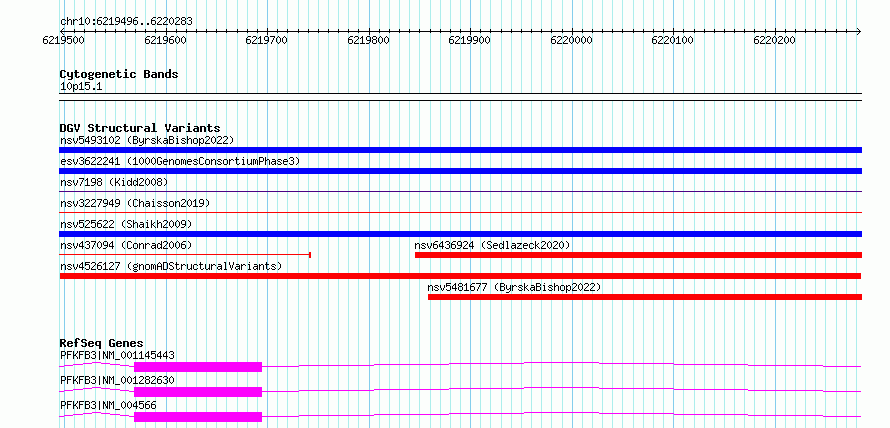Open the nsv3227949 (Chaisson2019) variant label
The height and width of the screenshot is (428, 890).
135,203
